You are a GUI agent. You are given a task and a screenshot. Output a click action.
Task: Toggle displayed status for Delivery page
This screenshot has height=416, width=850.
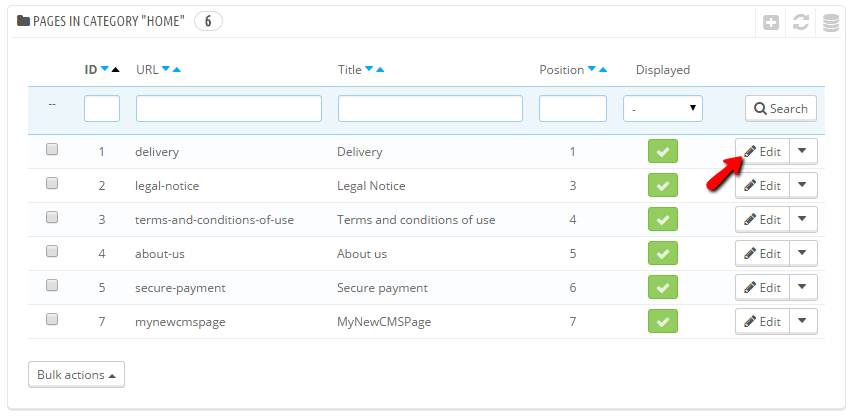[662, 152]
